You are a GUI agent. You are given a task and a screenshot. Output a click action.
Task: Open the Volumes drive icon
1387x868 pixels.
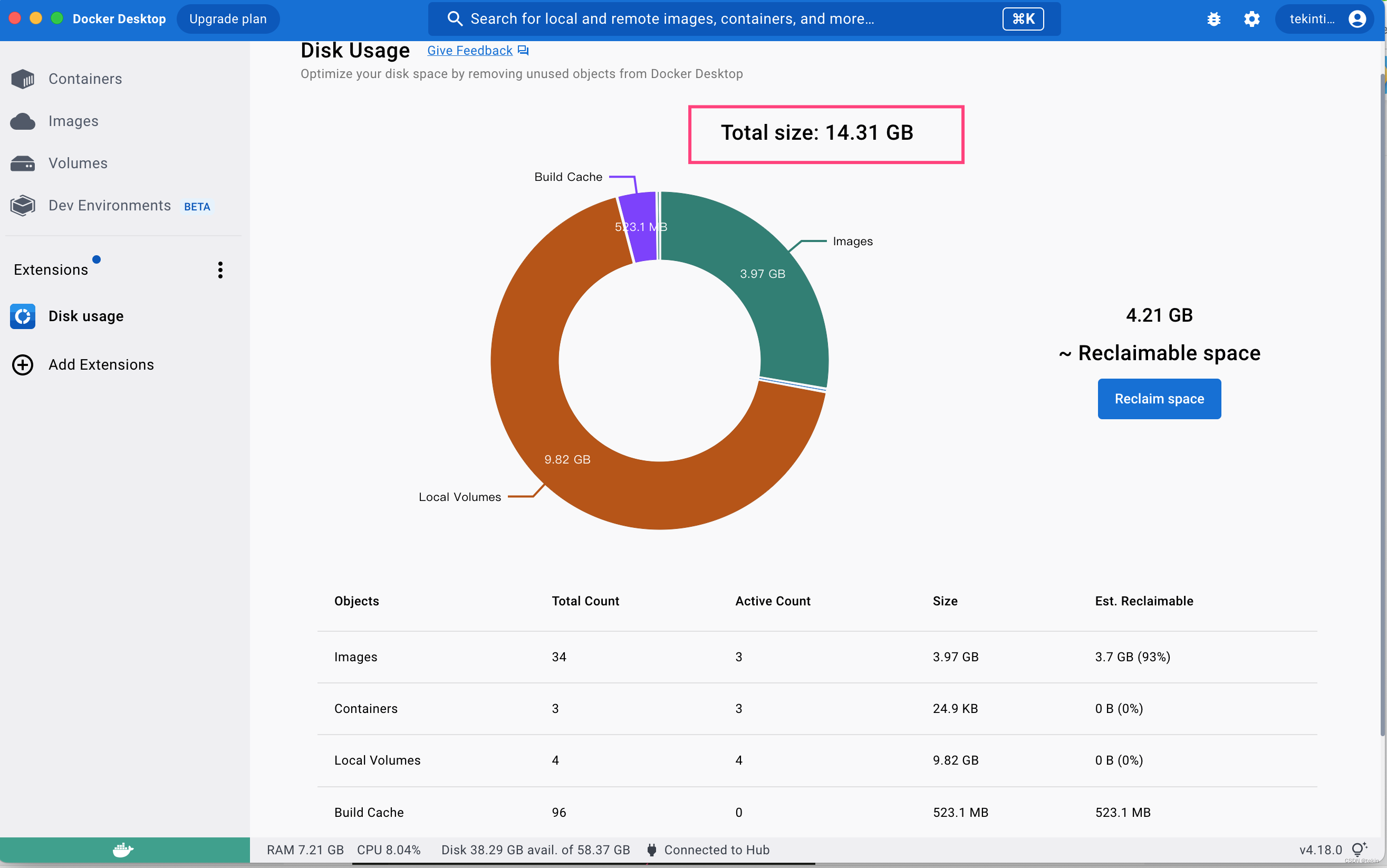(23, 163)
